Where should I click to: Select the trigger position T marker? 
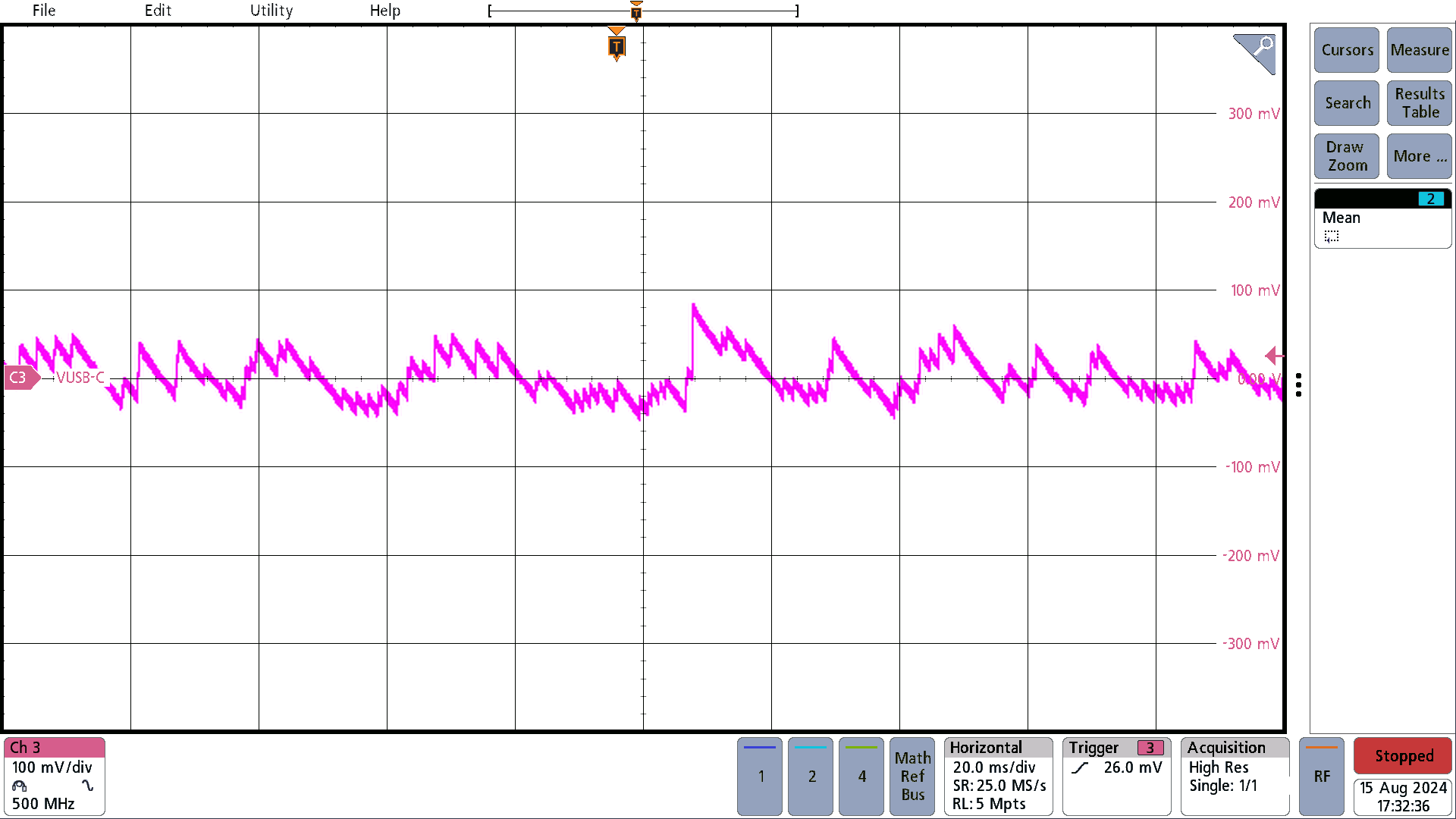617,45
